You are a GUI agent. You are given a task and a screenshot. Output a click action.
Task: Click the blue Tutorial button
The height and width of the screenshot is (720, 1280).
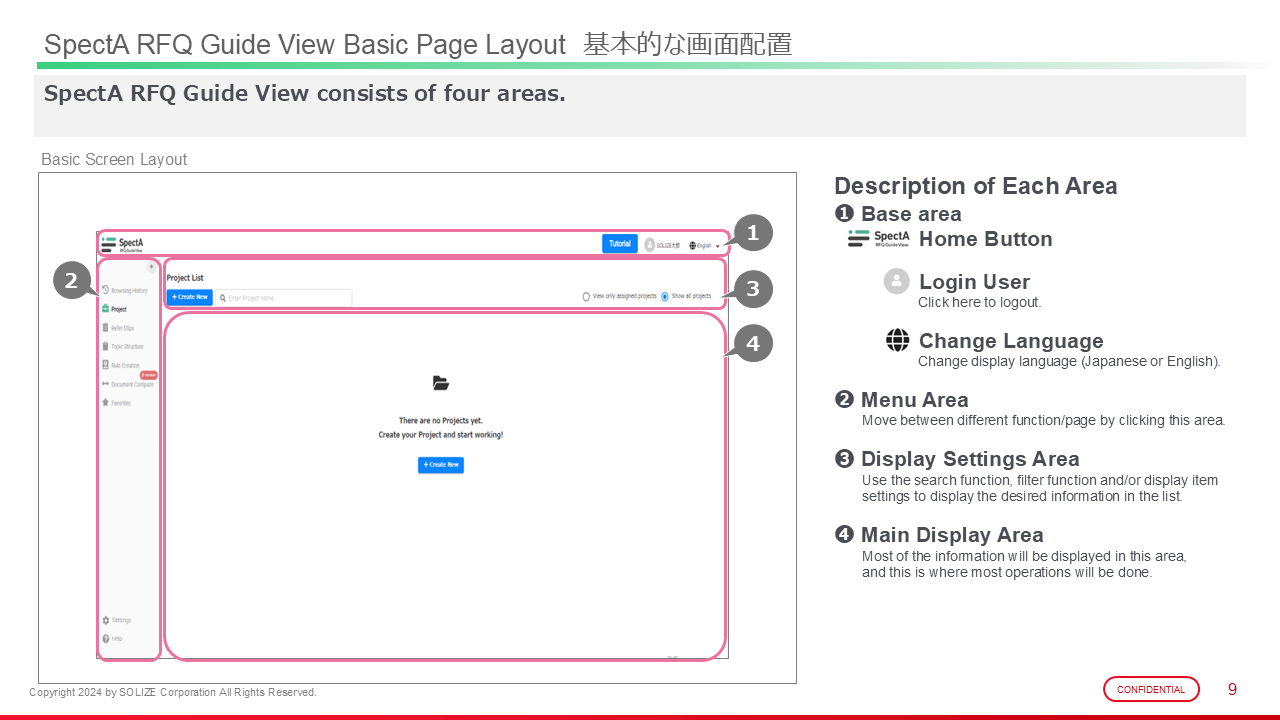click(x=620, y=244)
